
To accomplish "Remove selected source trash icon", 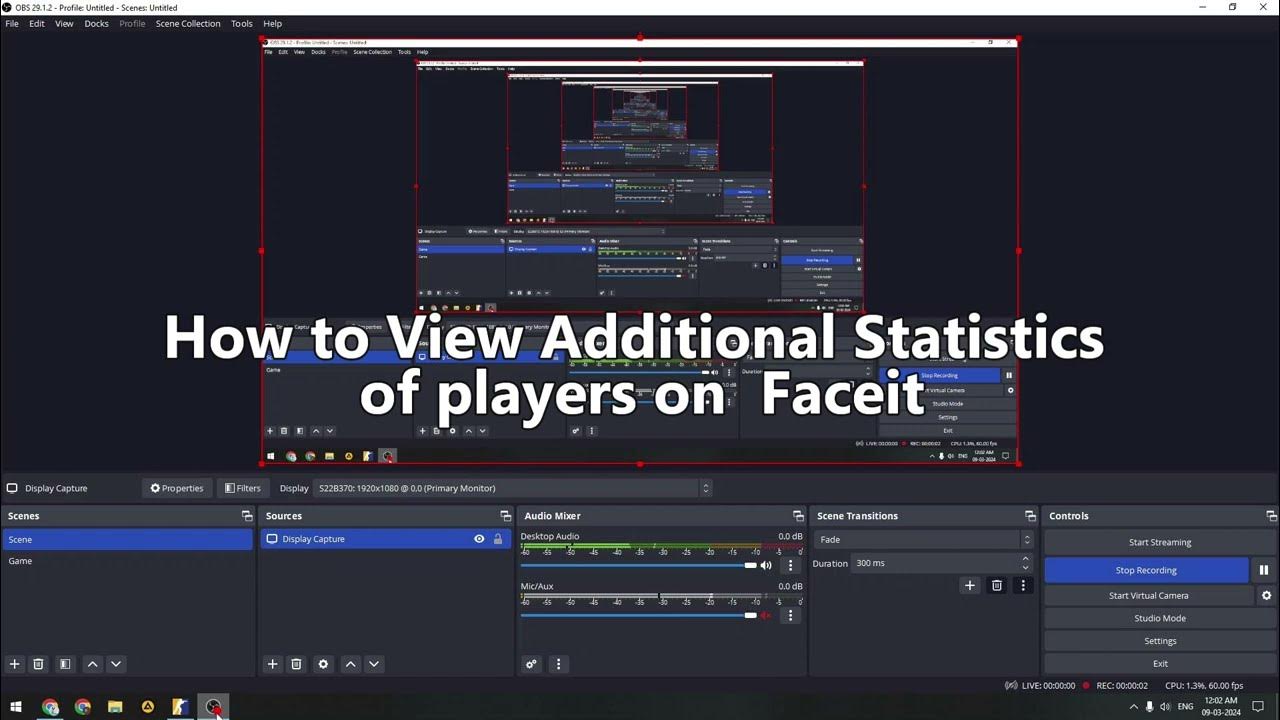I will click(296, 664).
